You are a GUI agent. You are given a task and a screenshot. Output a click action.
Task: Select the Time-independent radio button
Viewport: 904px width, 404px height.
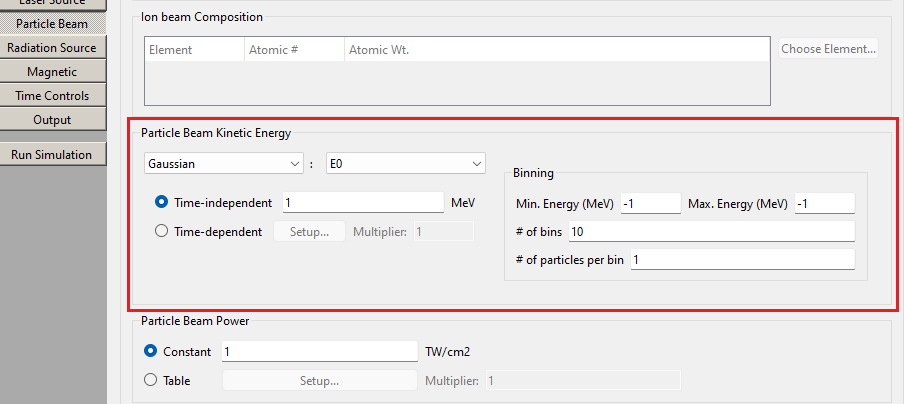(162, 202)
